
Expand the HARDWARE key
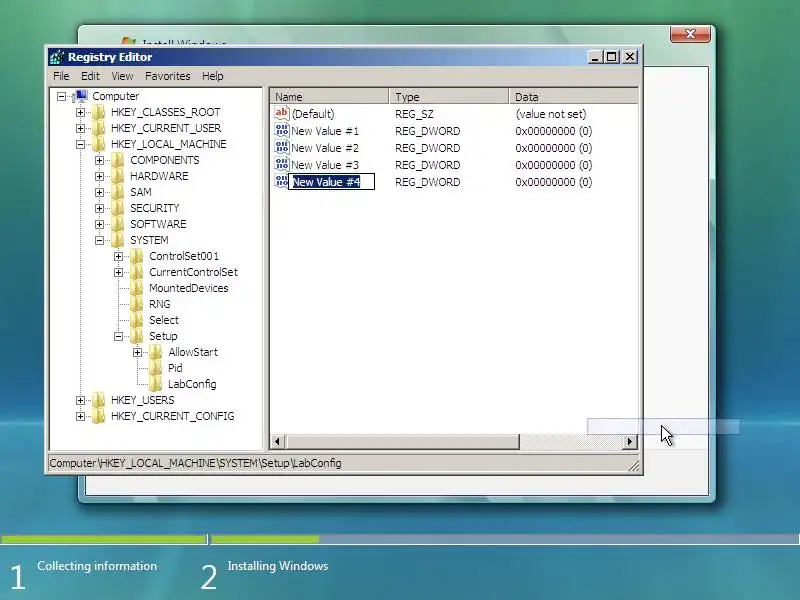(99, 176)
